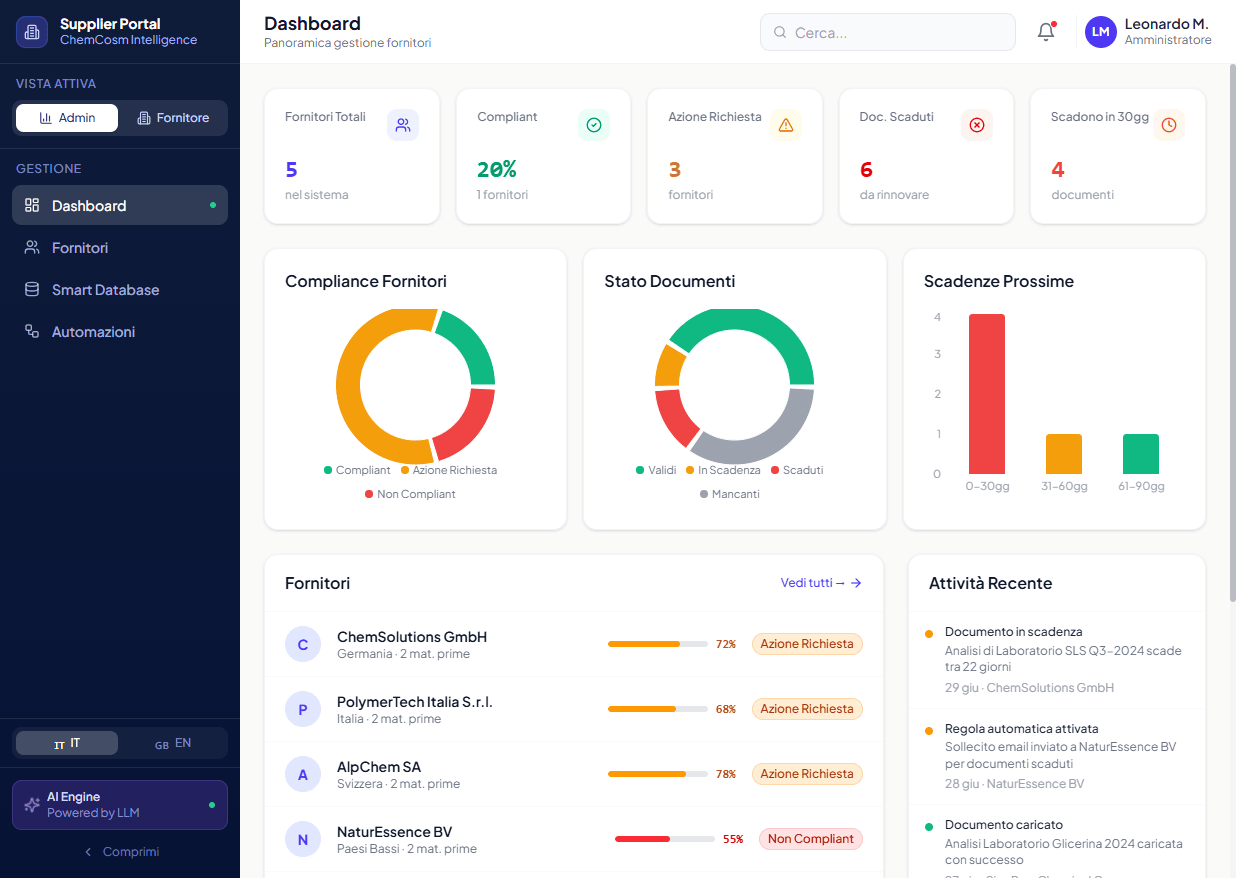Click Azione Richiesta badge for PolymerTech Italia

807,709
